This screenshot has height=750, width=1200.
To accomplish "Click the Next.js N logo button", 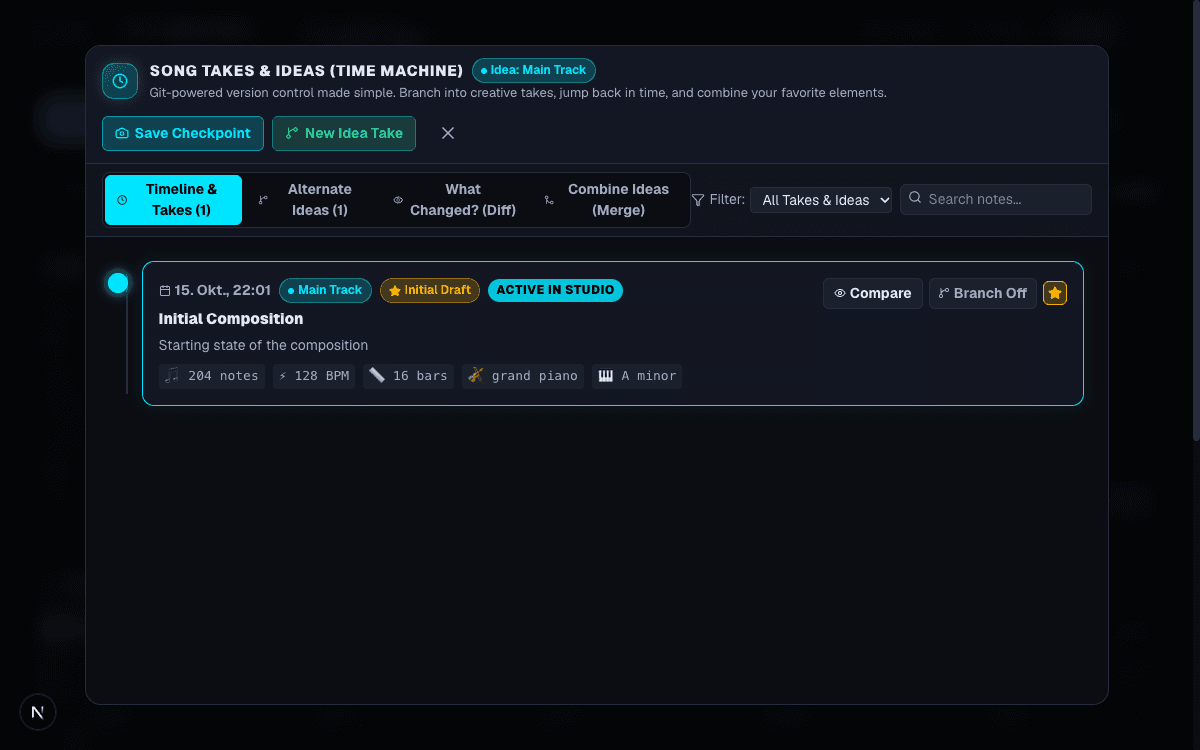I will coord(38,712).
